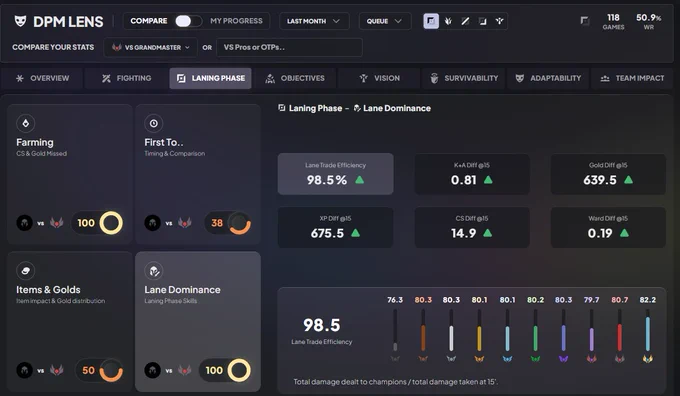Click the Items & Golds score ring showing 50
This screenshot has height=396, width=680.
coord(111,370)
